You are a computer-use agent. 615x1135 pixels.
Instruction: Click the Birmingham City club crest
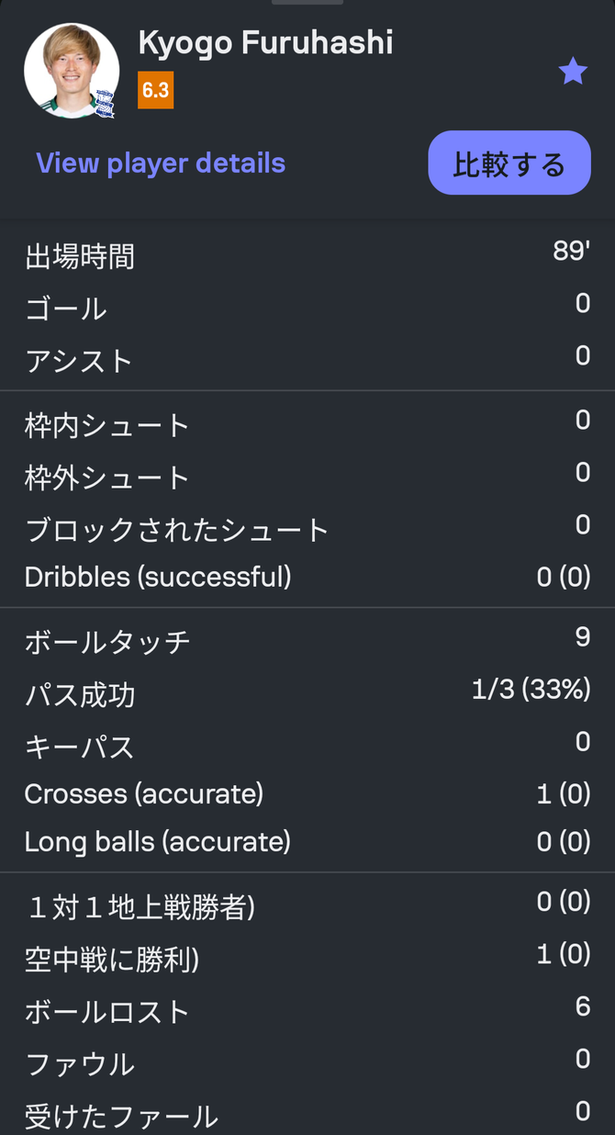point(106,102)
